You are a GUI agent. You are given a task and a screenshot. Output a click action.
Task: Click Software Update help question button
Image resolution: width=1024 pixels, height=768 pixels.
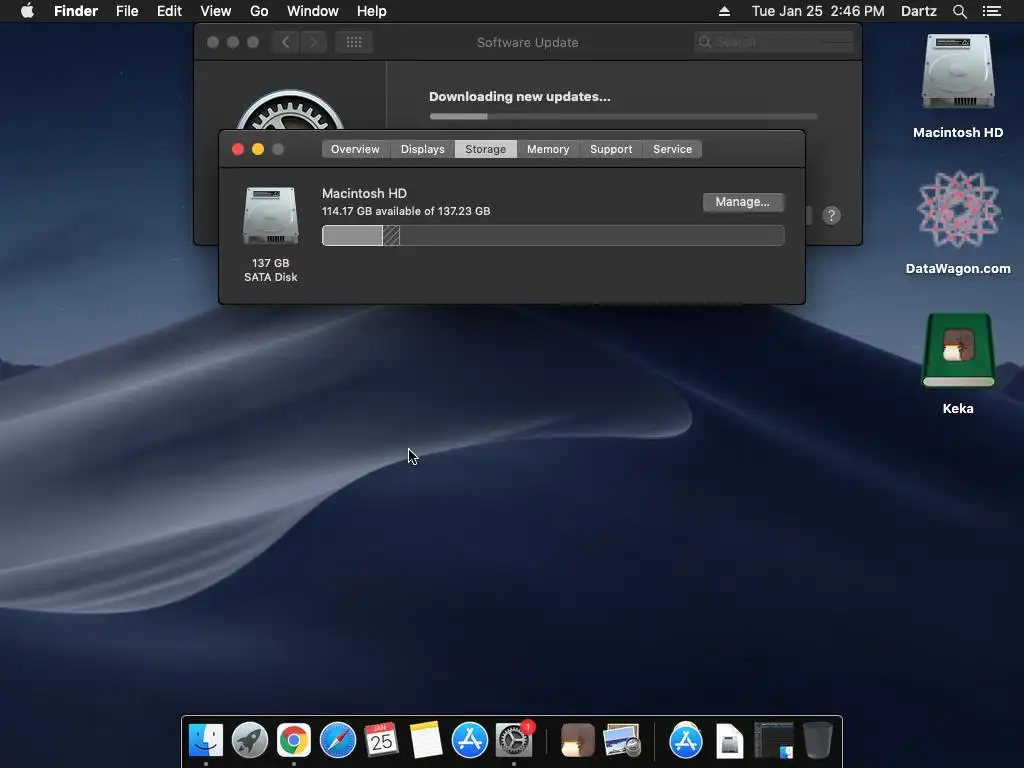[x=831, y=216]
